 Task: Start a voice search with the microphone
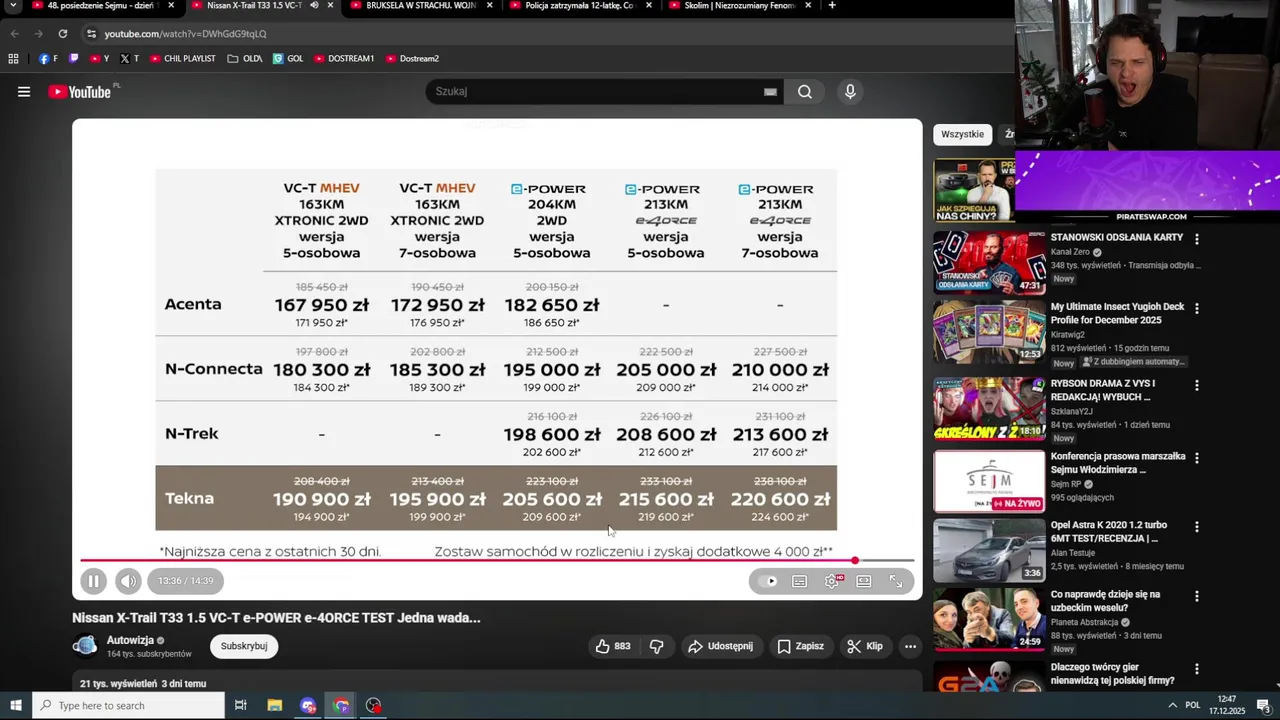tap(850, 91)
